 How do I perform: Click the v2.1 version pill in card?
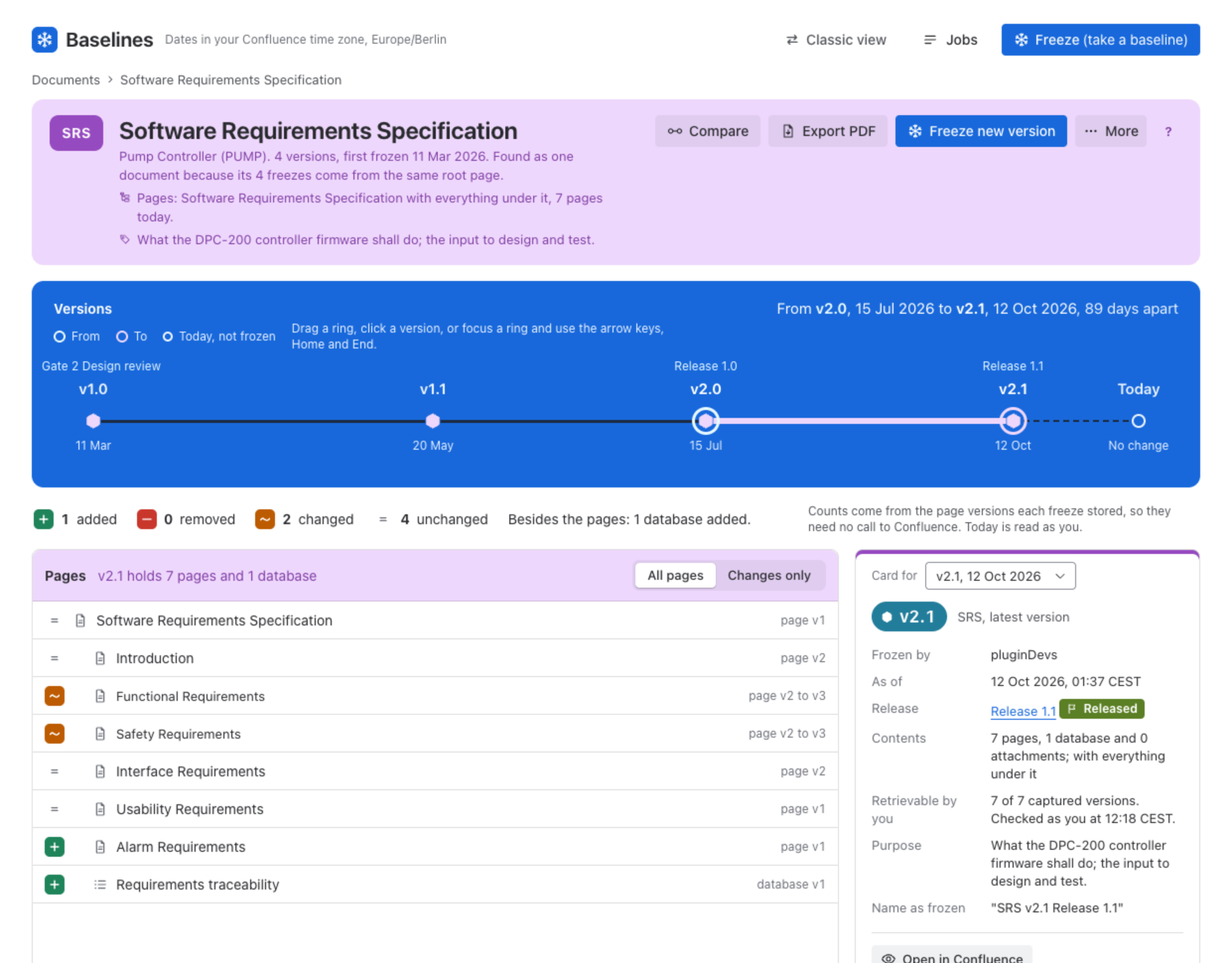point(909,617)
